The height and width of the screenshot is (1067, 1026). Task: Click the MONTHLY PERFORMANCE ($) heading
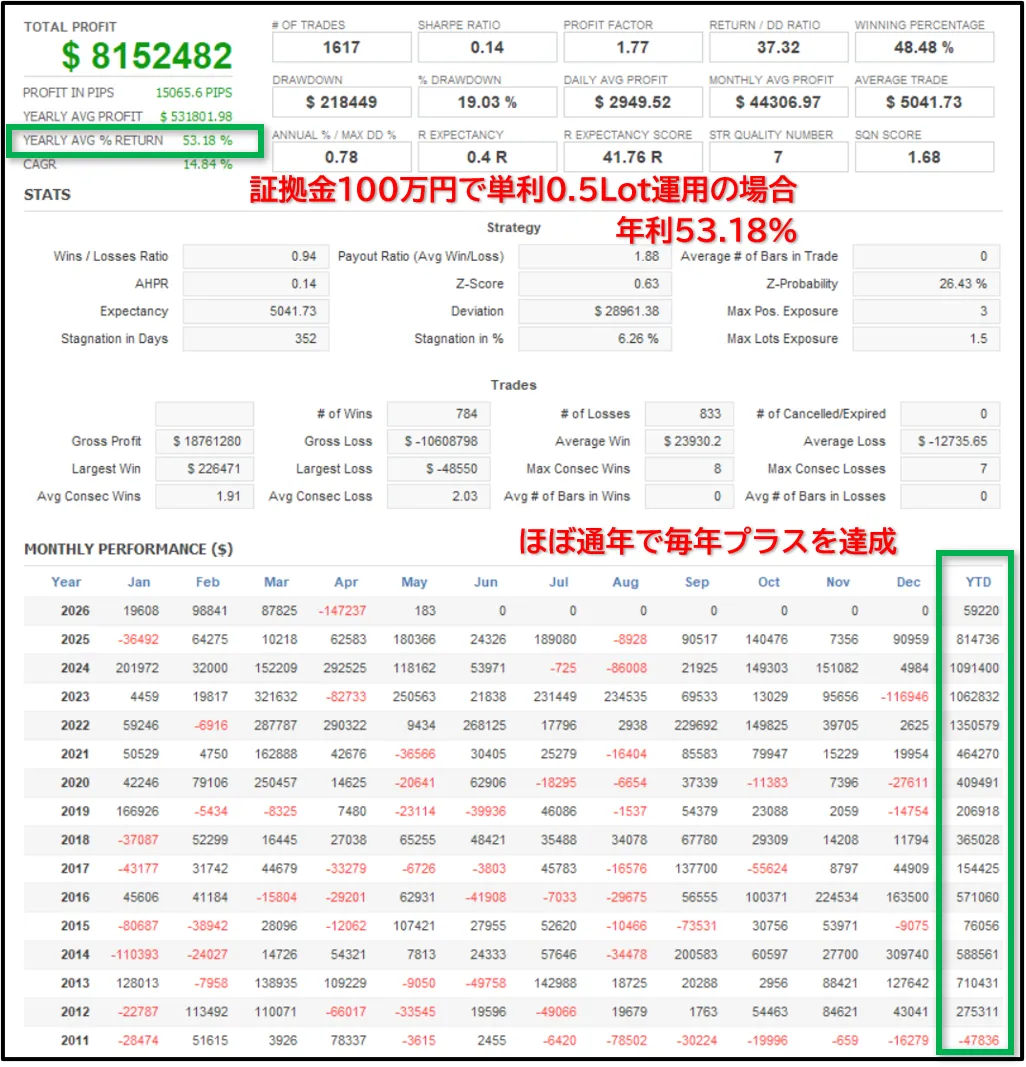(129, 549)
